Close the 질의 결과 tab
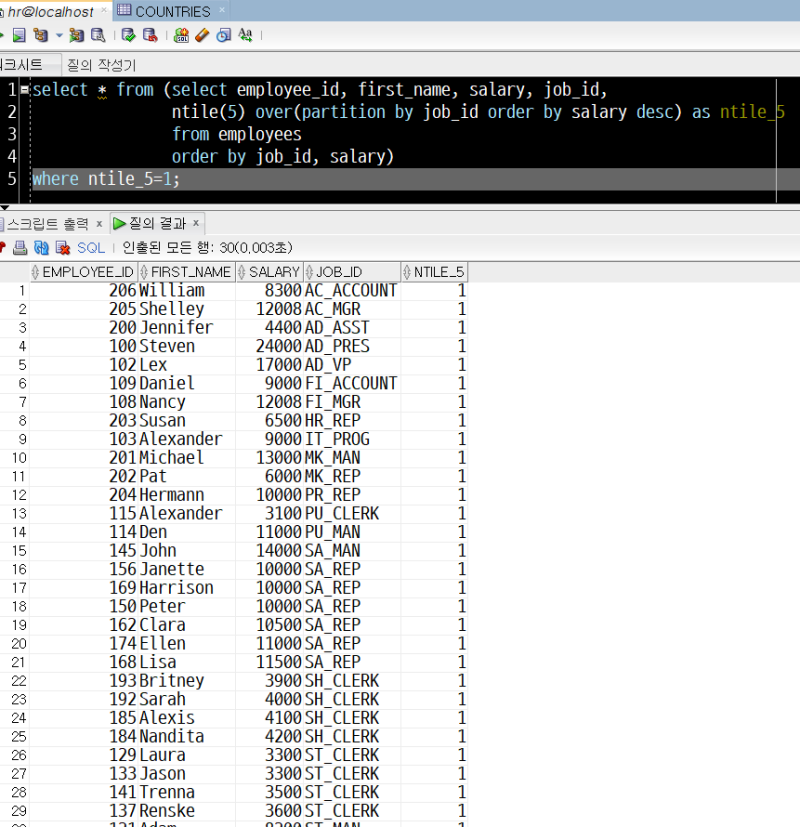This screenshot has height=827, width=800. [x=196, y=223]
